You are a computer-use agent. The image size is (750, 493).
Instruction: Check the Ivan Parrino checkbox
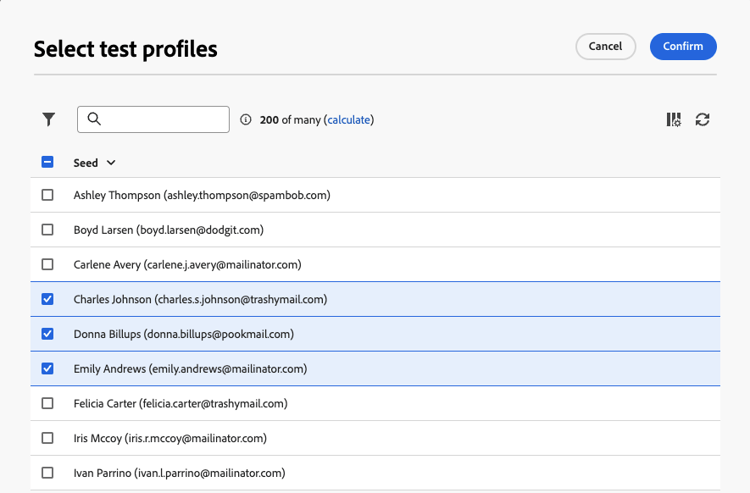point(47,473)
